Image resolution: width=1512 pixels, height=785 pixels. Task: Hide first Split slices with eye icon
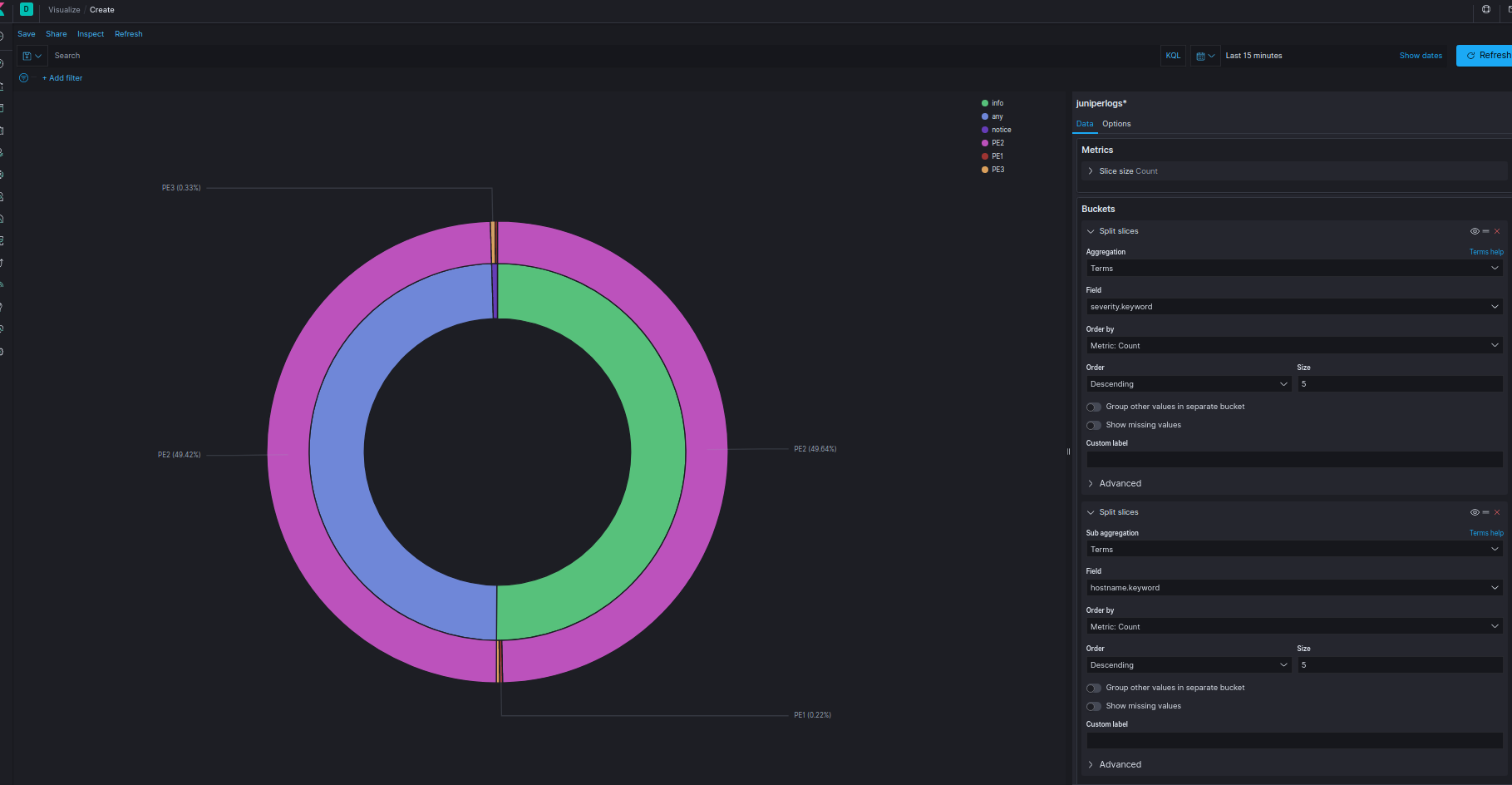(1474, 231)
